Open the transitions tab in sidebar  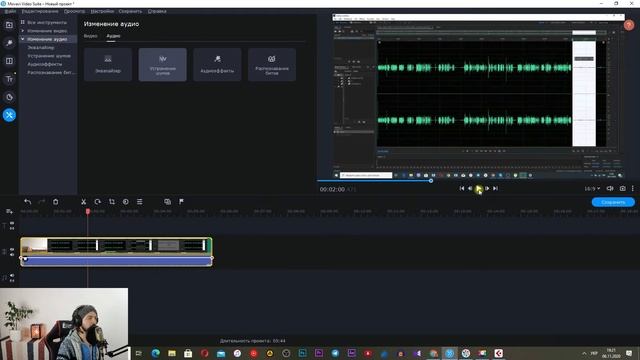pos(9,61)
